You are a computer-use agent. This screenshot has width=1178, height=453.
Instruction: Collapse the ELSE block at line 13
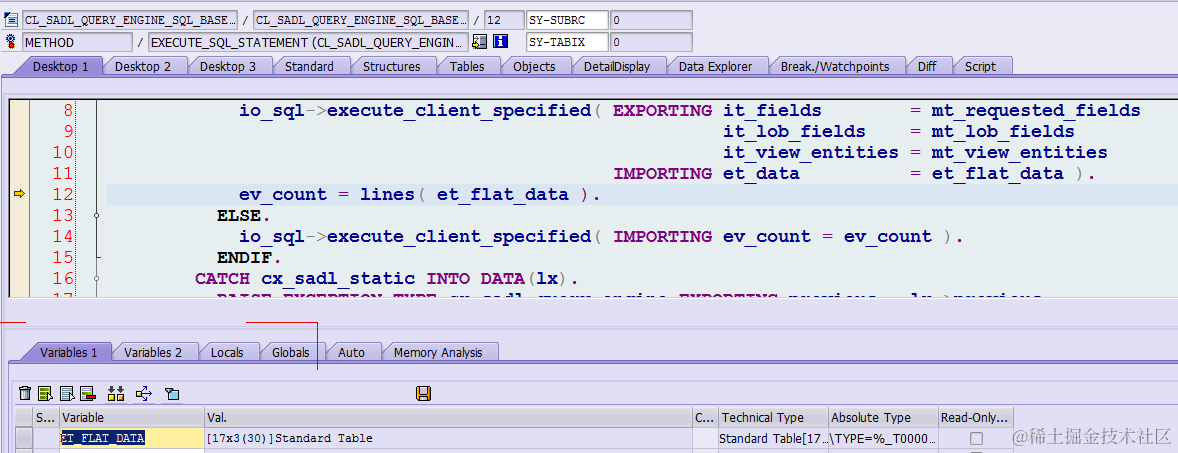97,216
